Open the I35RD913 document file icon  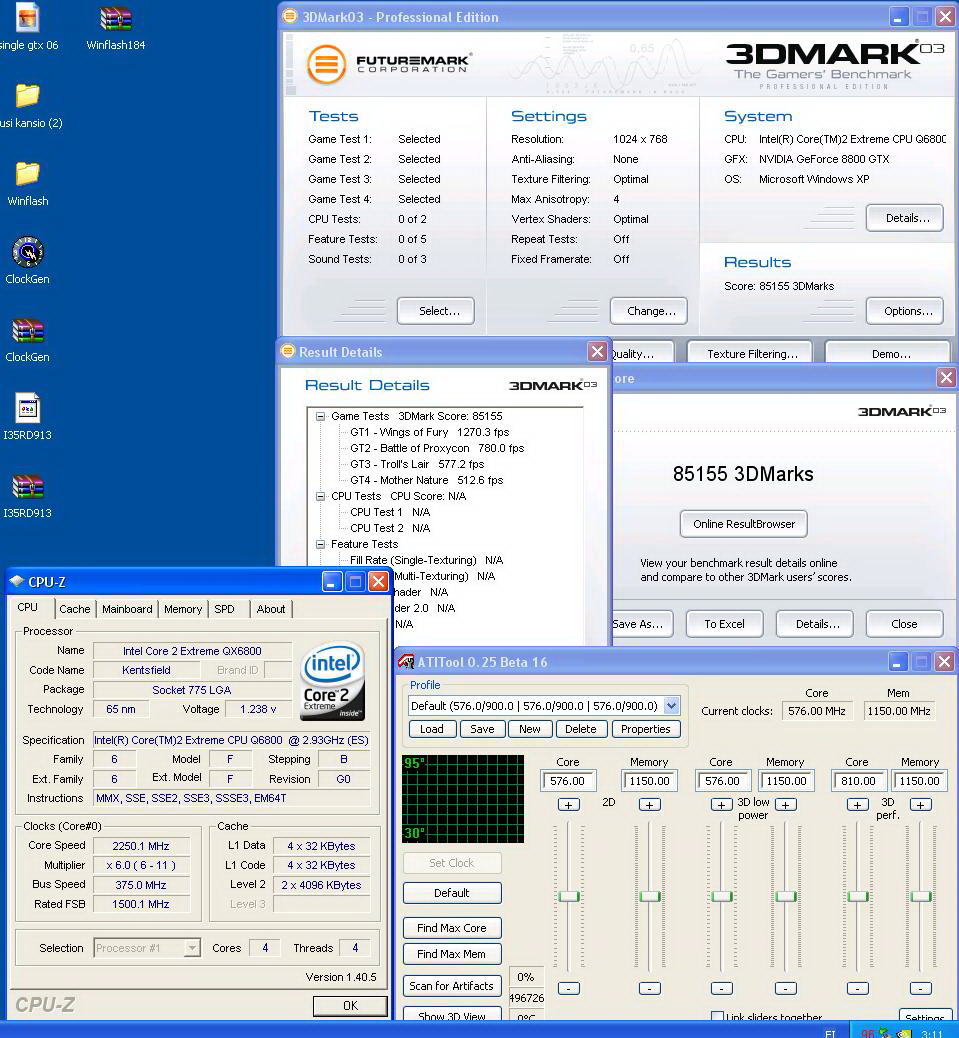pos(27,408)
